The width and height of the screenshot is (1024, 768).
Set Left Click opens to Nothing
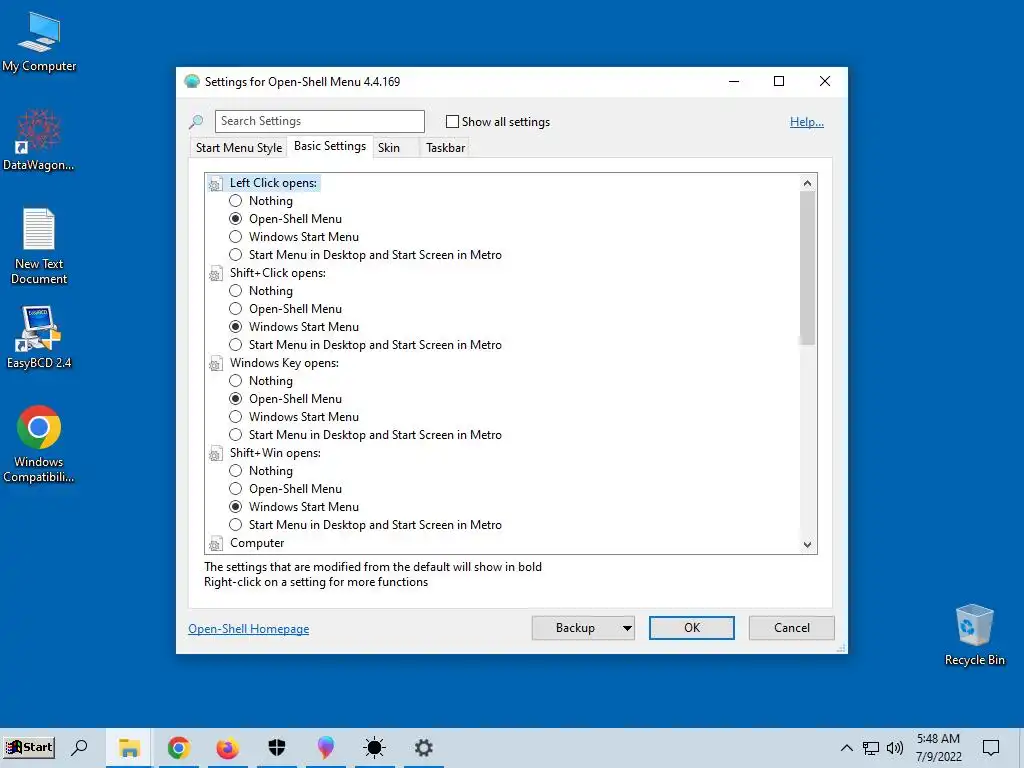(236, 200)
